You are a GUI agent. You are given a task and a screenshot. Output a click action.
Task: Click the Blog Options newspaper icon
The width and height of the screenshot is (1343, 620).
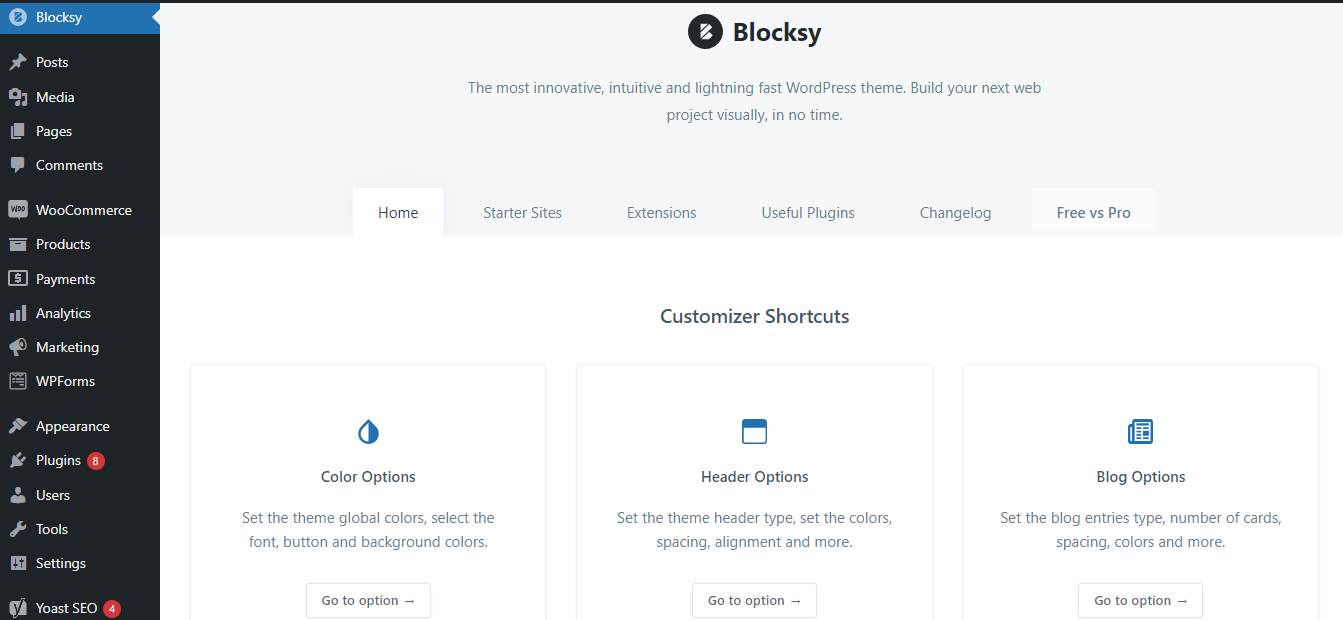pyautogui.click(x=1140, y=432)
